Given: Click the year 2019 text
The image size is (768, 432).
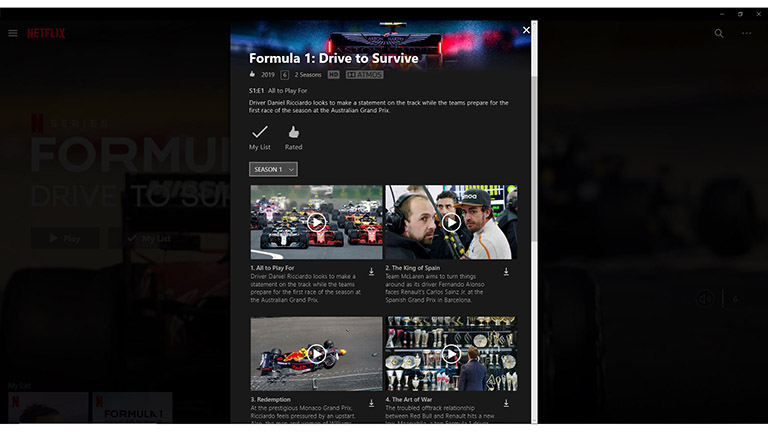Looking at the screenshot, I should (267, 75).
